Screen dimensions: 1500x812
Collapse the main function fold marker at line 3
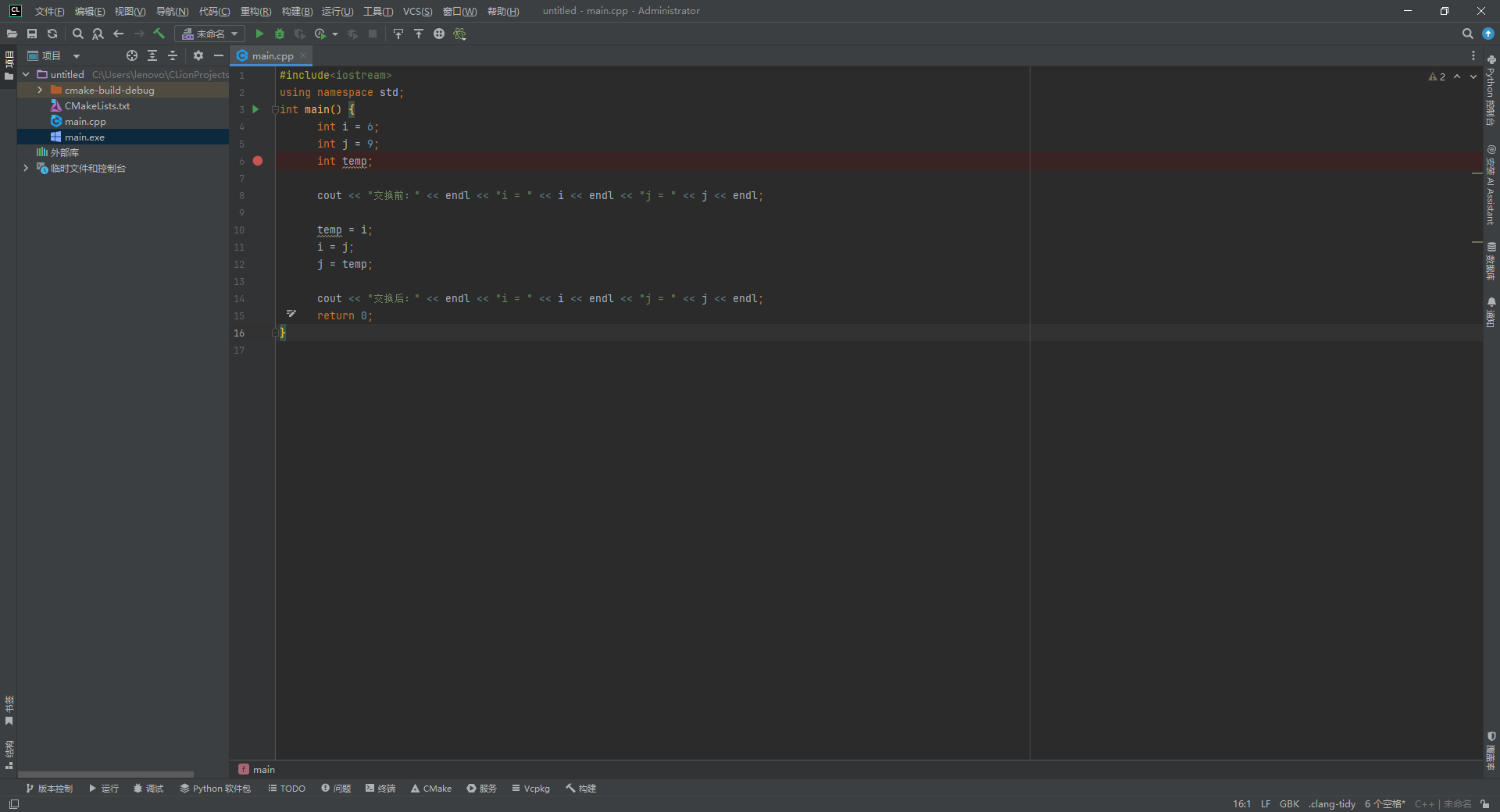click(x=275, y=109)
